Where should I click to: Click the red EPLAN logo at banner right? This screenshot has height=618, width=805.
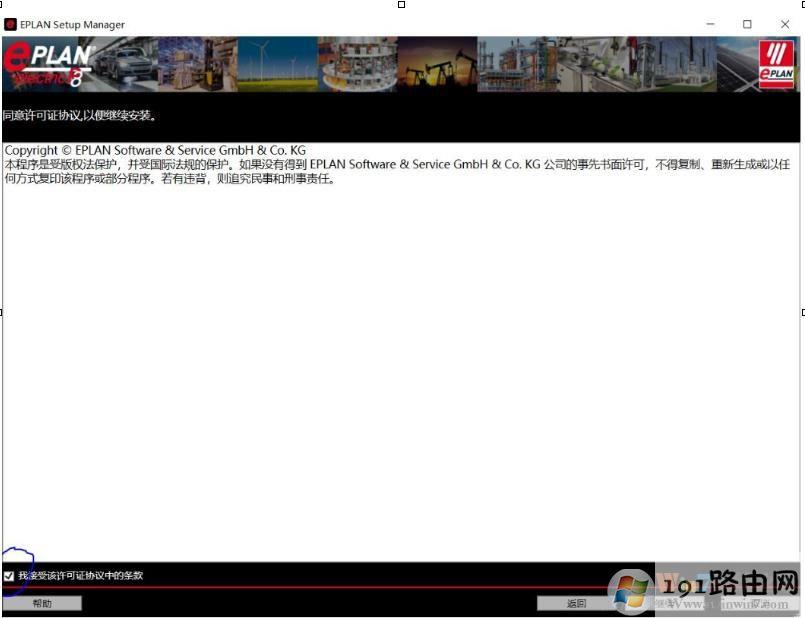coord(776,64)
